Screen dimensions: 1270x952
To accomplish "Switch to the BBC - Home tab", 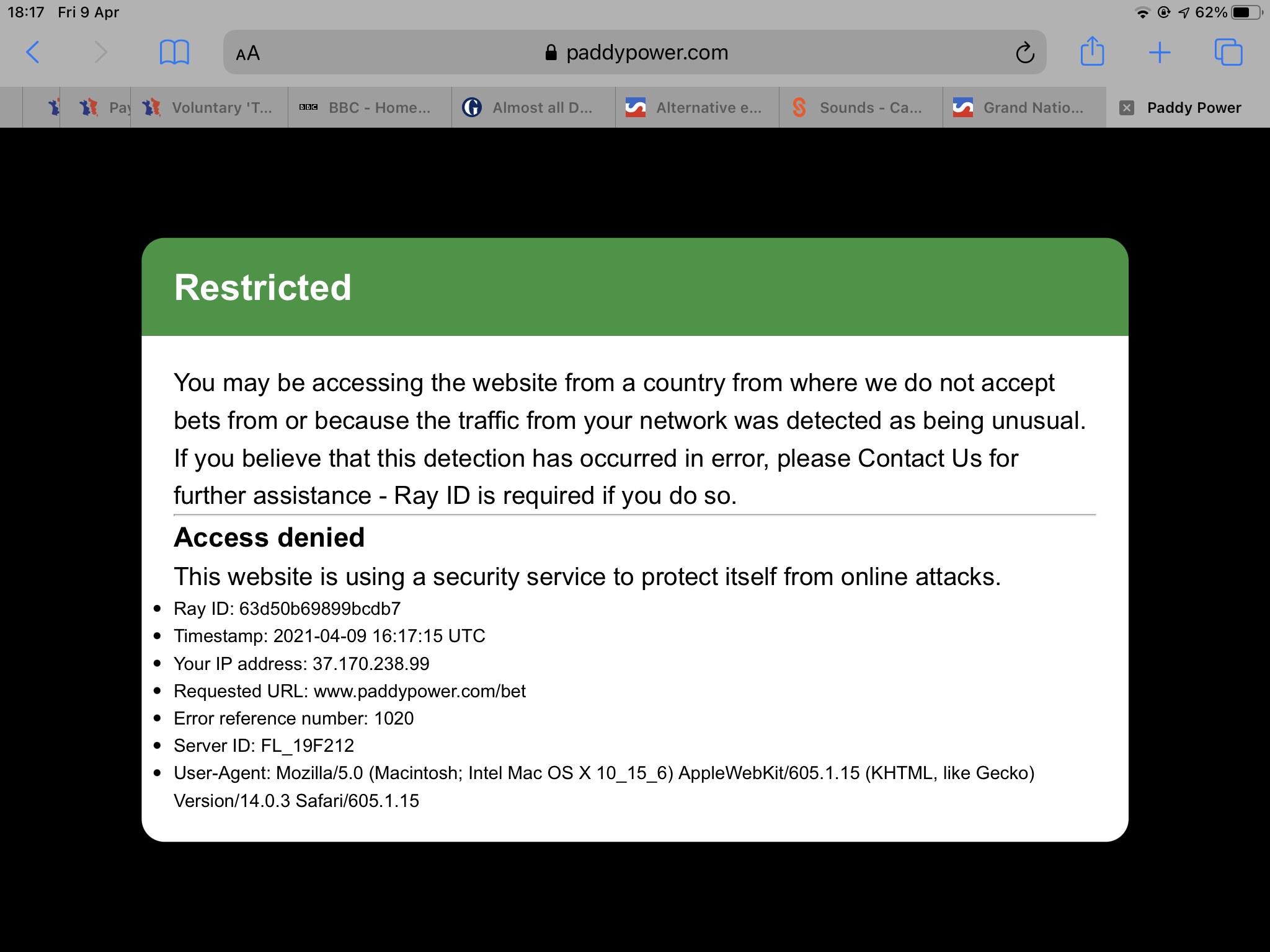I will [x=370, y=108].
